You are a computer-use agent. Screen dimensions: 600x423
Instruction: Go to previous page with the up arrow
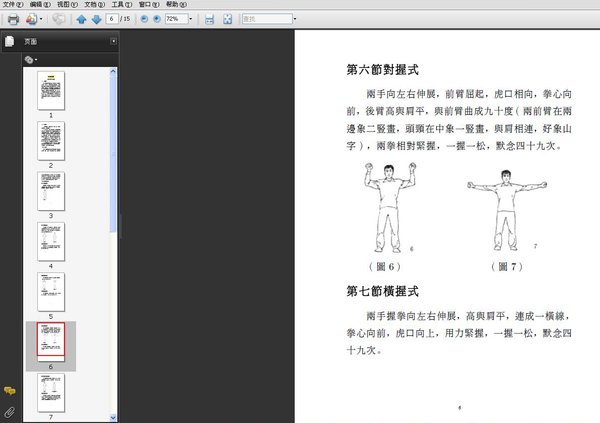81,19
